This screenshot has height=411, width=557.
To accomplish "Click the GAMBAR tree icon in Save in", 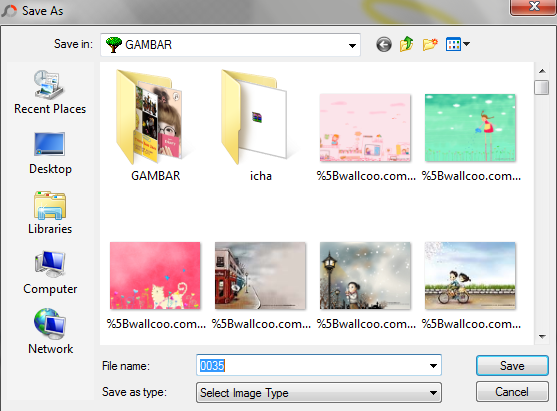I will 114,45.
